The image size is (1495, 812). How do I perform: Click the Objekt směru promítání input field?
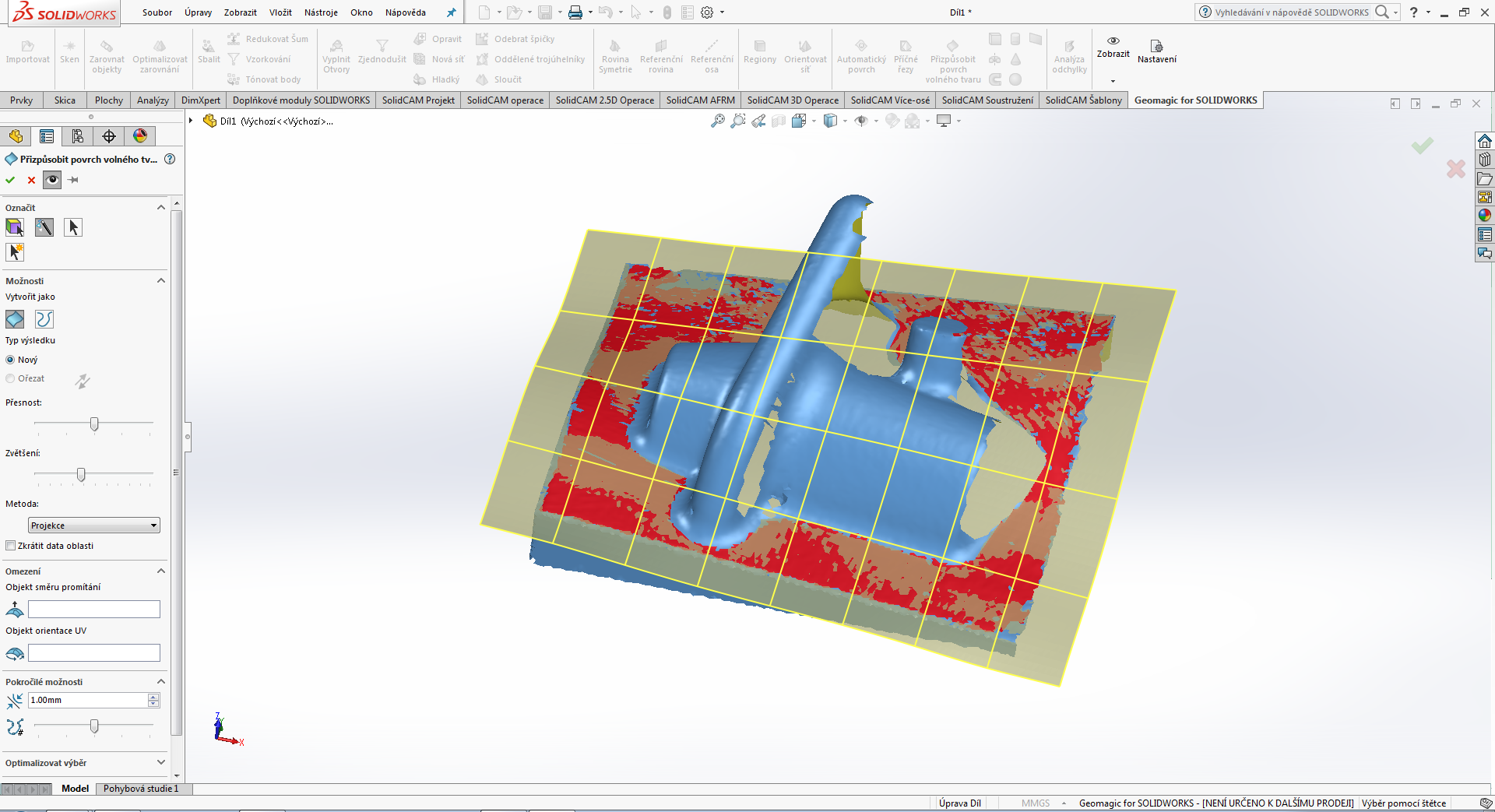[94, 609]
